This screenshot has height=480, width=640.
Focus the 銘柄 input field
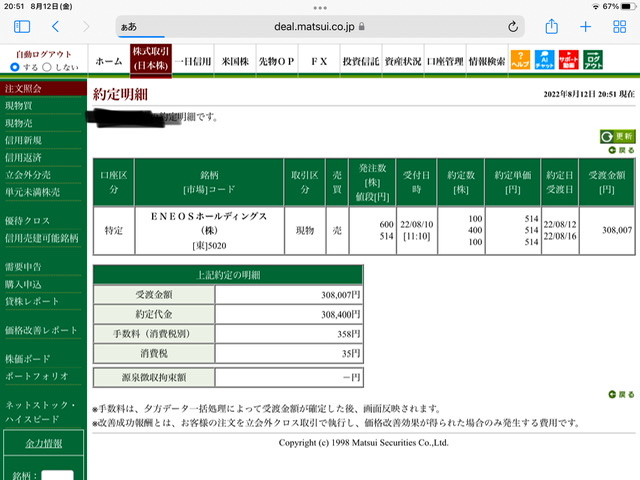58,475
